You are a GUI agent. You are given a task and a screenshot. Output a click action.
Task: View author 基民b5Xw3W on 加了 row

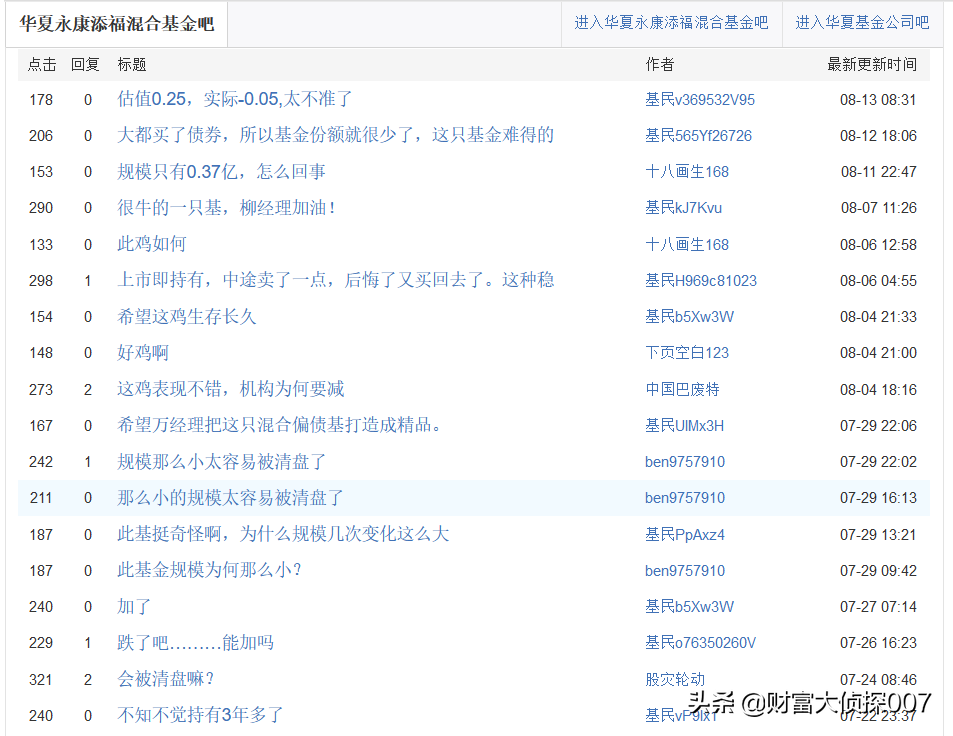click(689, 607)
